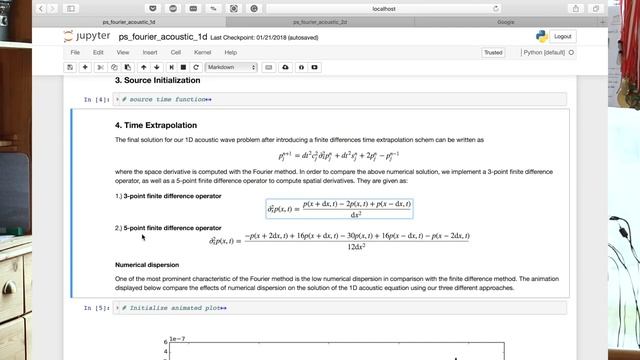Open the Kernel menu
The width and height of the screenshot is (640, 360).
pos(202,52)
